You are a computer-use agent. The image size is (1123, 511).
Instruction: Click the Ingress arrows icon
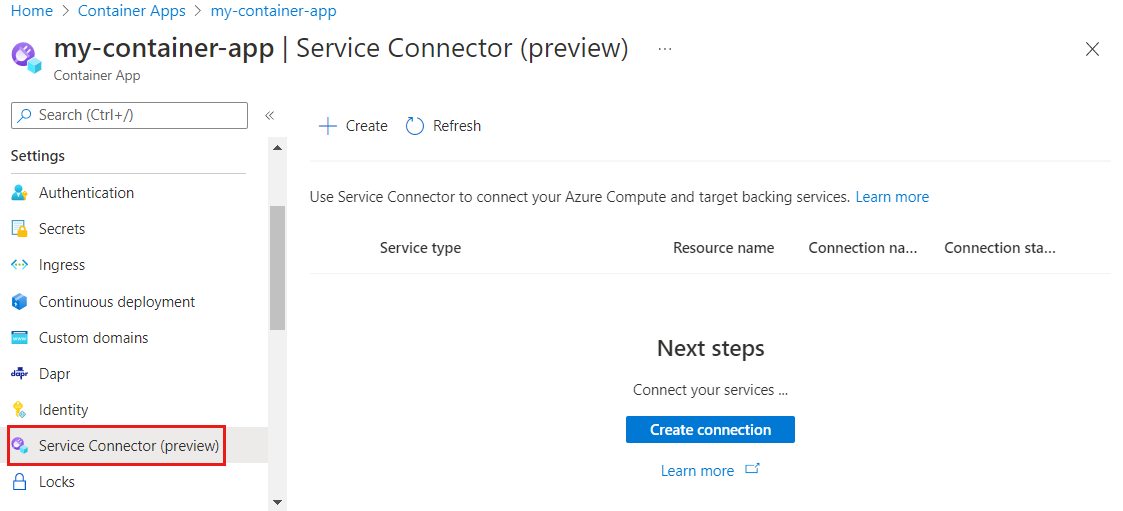(x=19, y=265)
